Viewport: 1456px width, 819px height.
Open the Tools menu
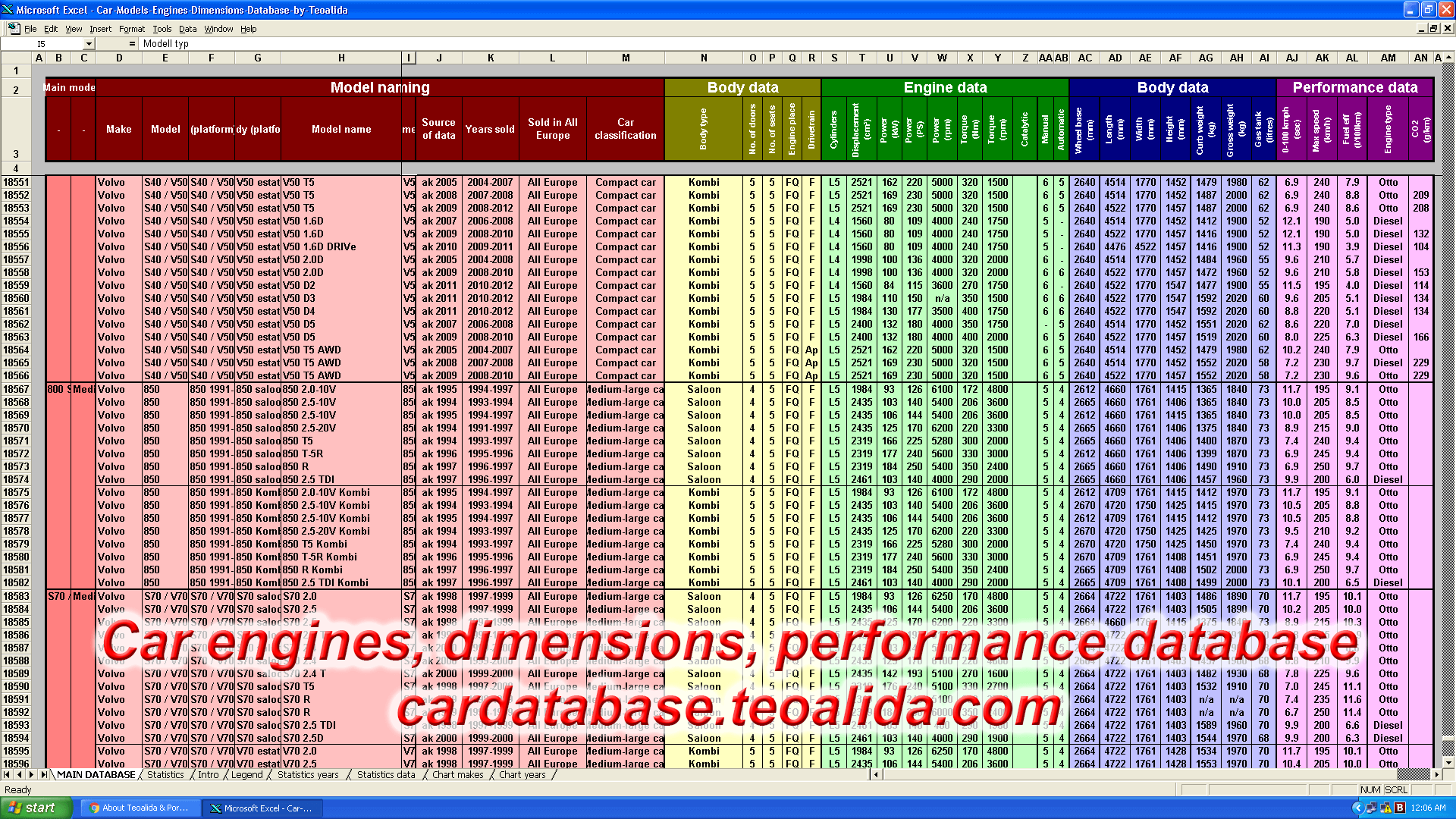pyautogui.click(x=162, y=29)
